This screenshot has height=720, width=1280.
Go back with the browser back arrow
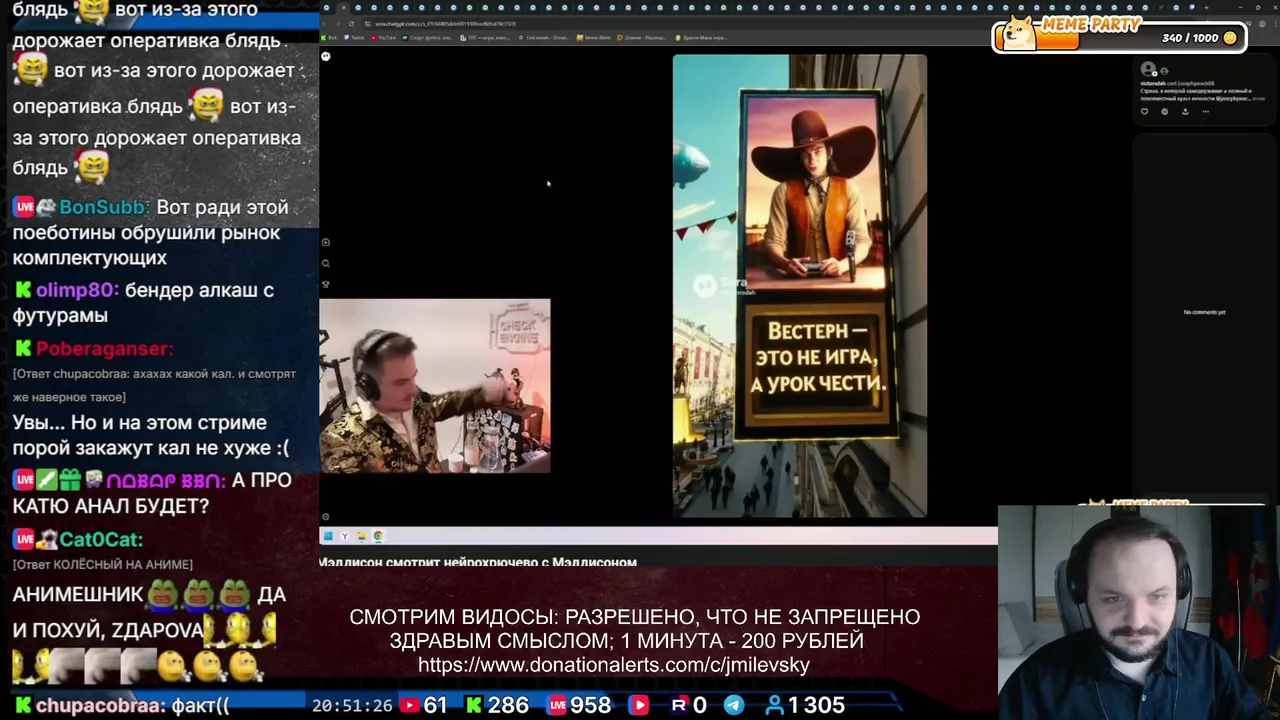coord(324,24)
